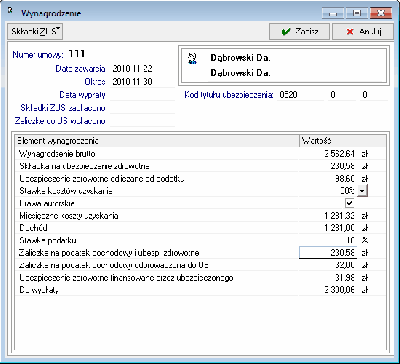Minimize the Wynagrodzenie window

pyautogui.click(x=333, y=13)
